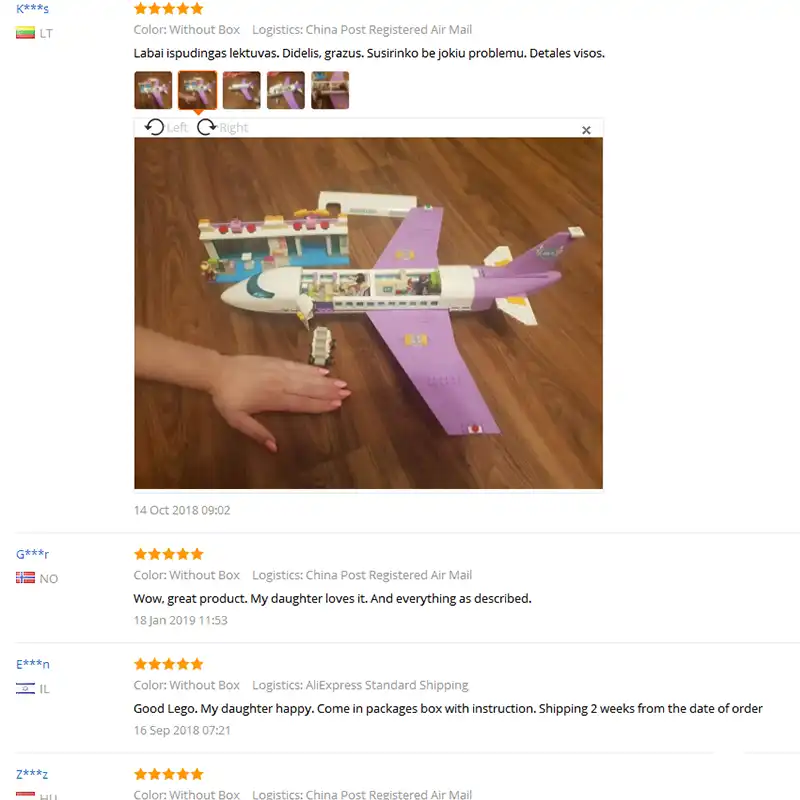Open reviewer E***n profile link
The image size is (800, 800).
tap(33, 664)
